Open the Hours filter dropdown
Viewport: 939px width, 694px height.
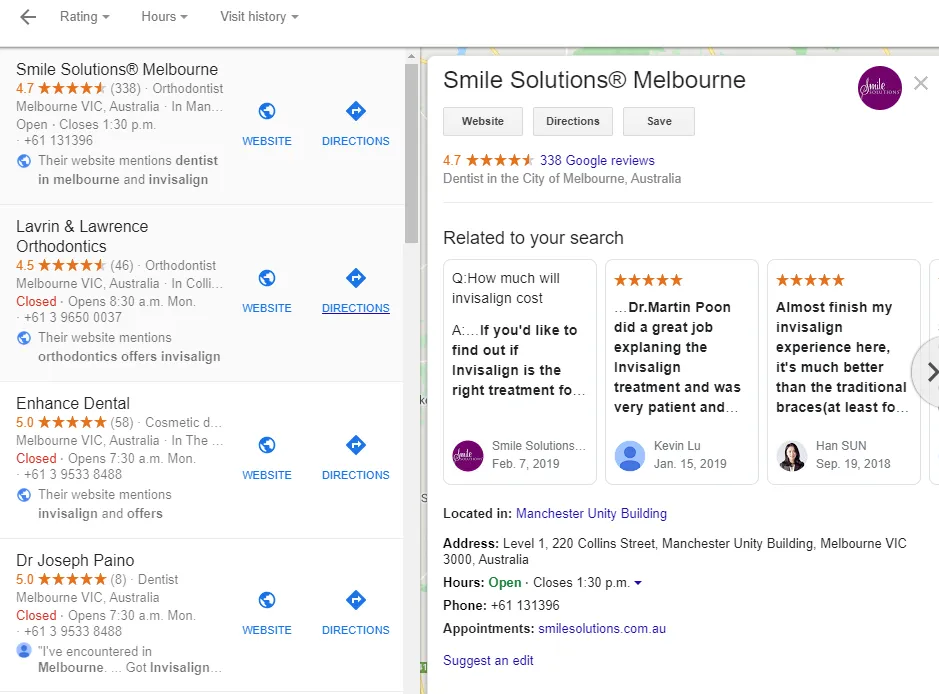pyautogui.click(x=164, y=17)
